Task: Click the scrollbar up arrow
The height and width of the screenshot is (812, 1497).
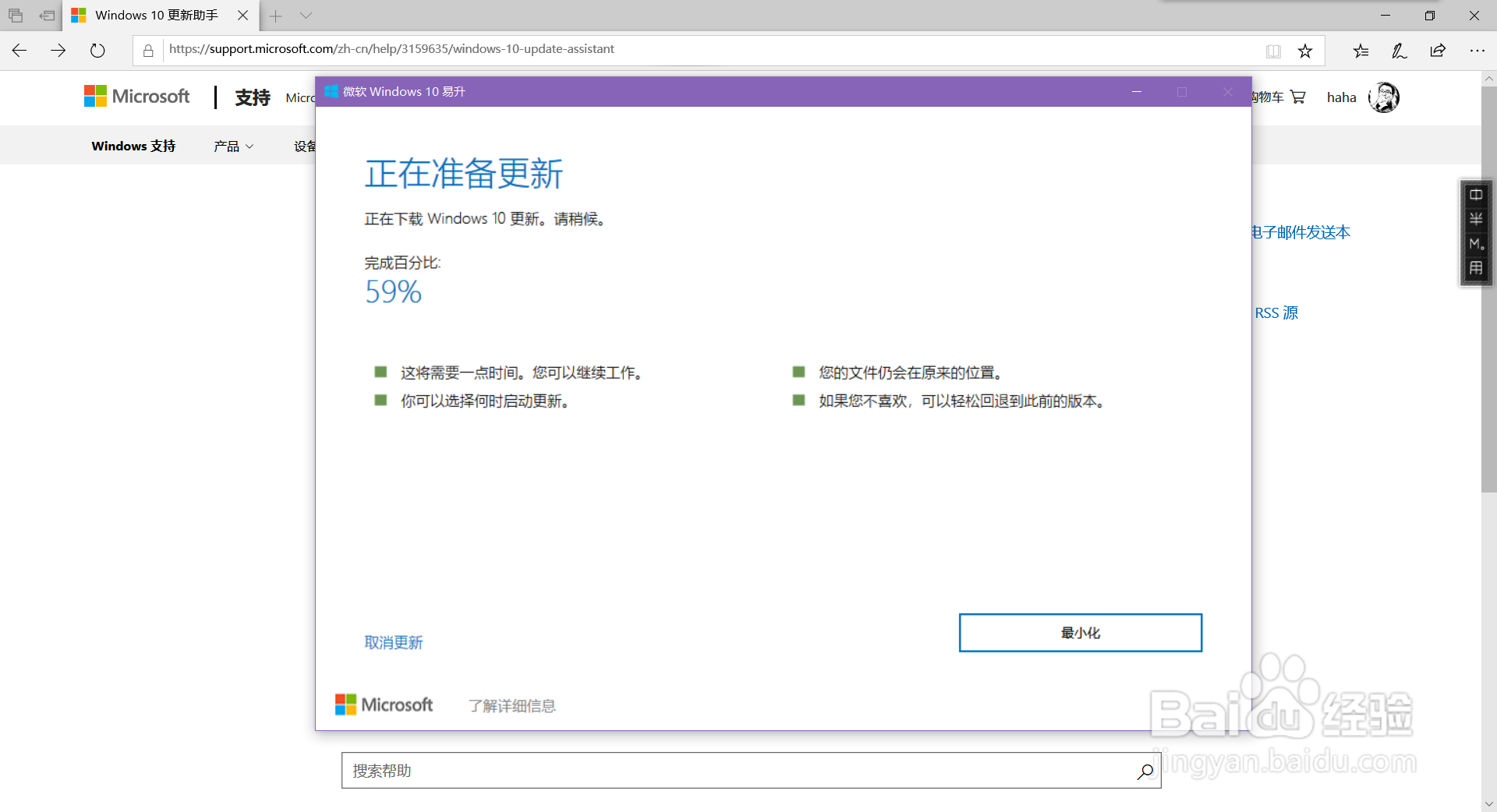Action: point(1489,79)
